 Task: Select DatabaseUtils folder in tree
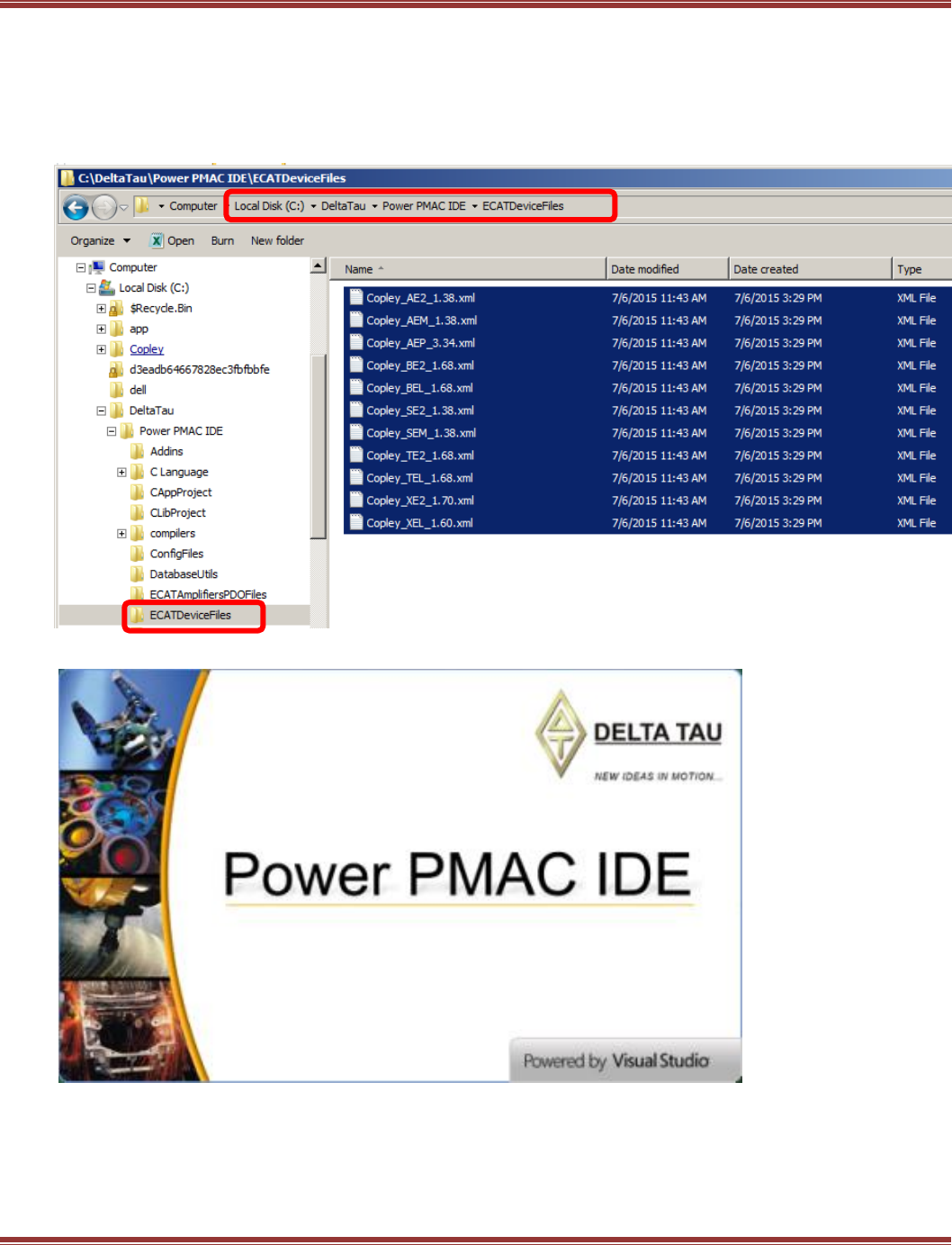[x=184, y=574]
